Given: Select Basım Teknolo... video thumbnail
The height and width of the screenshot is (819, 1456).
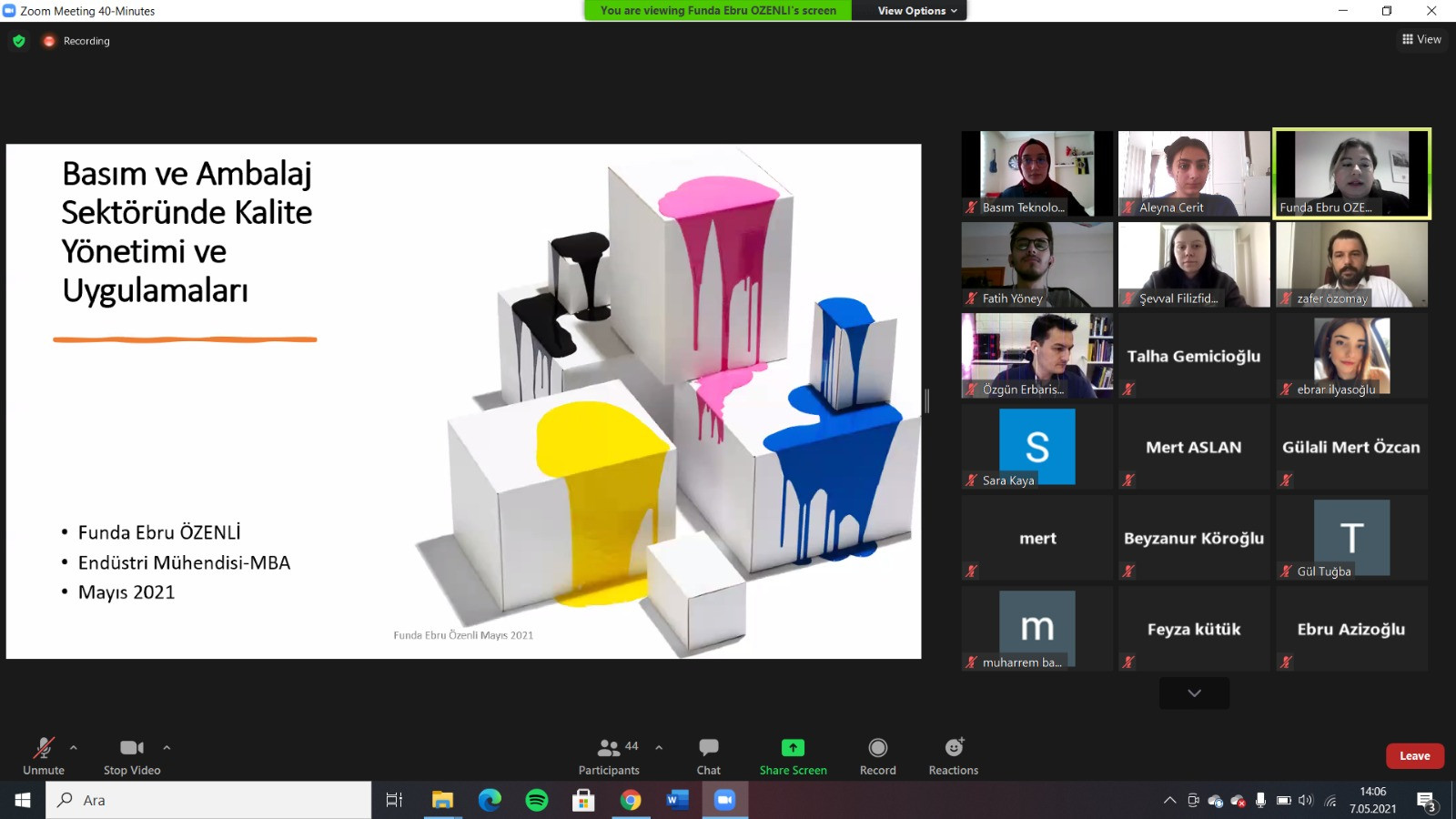Looking at the screenshot, I should [1037, 173].
